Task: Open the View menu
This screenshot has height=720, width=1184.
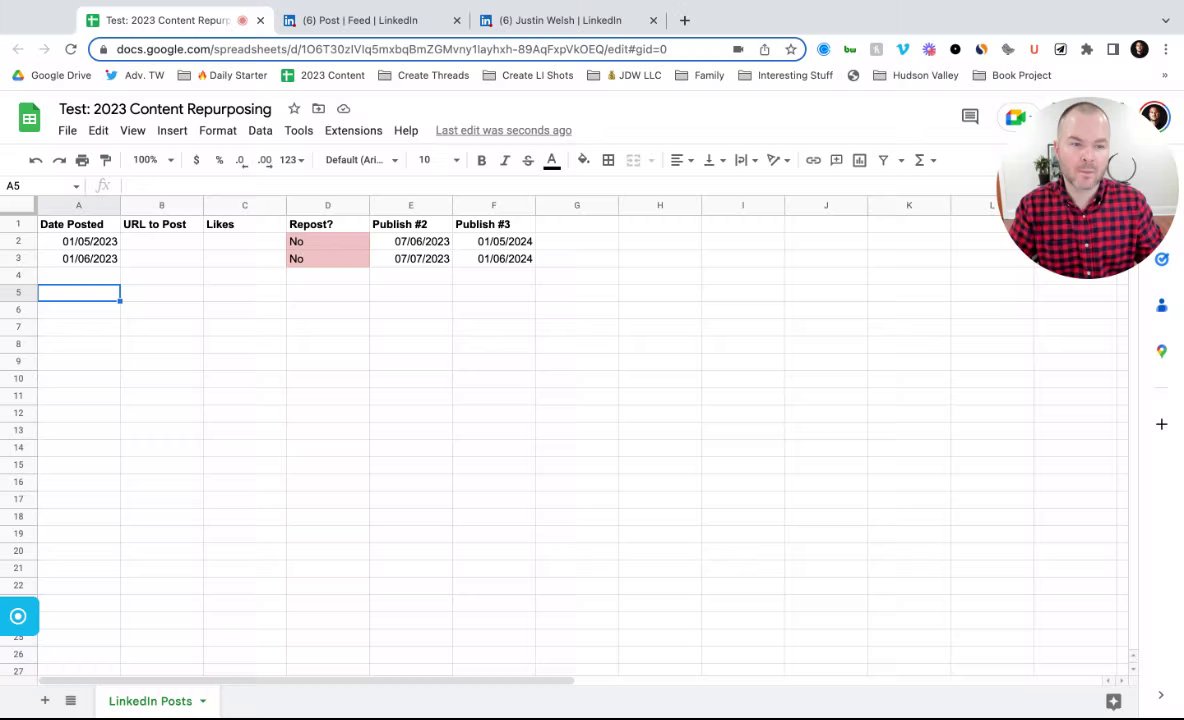Action: [x=132, y=131]
